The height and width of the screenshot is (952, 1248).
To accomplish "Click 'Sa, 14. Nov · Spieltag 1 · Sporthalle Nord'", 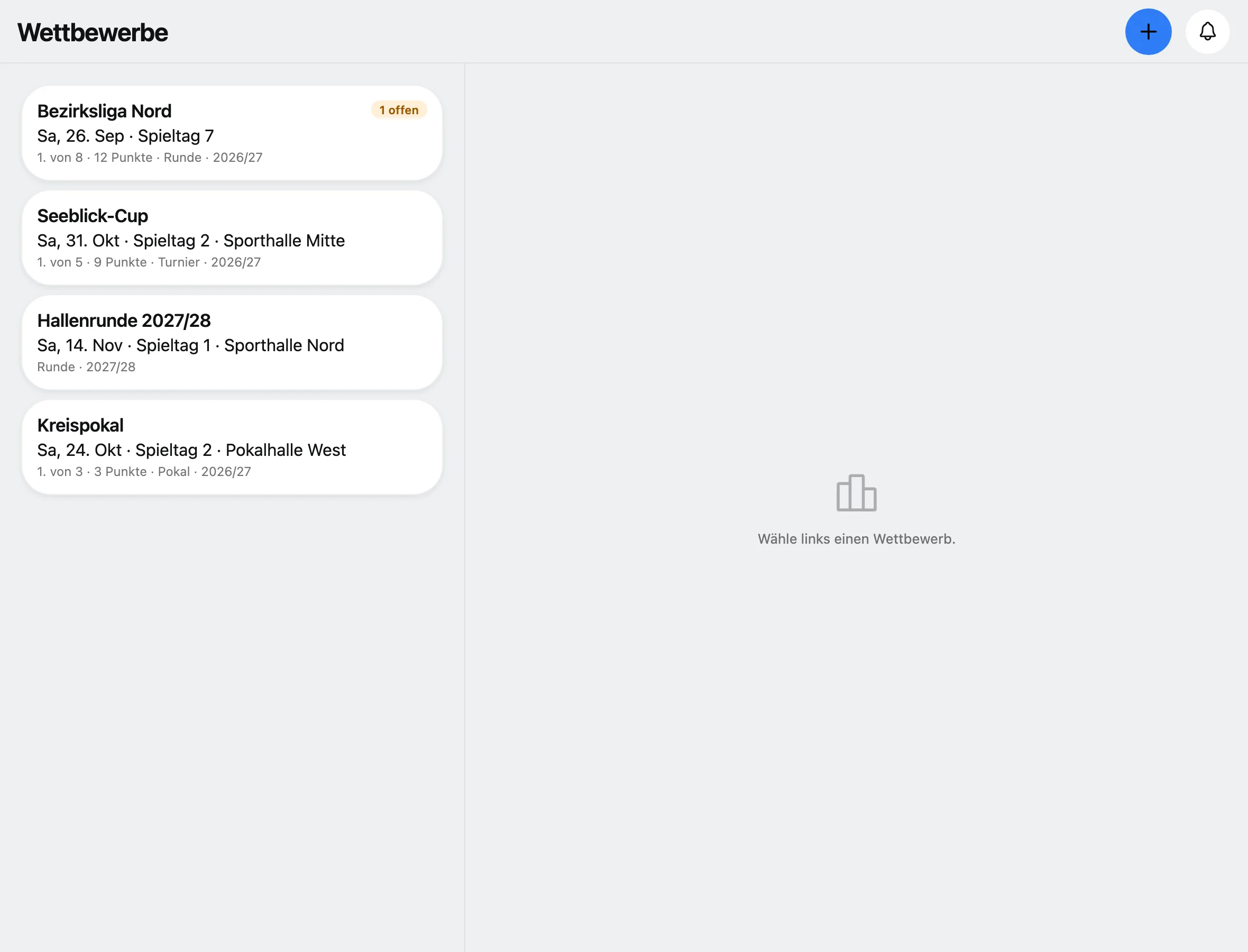I will [191, 346].
